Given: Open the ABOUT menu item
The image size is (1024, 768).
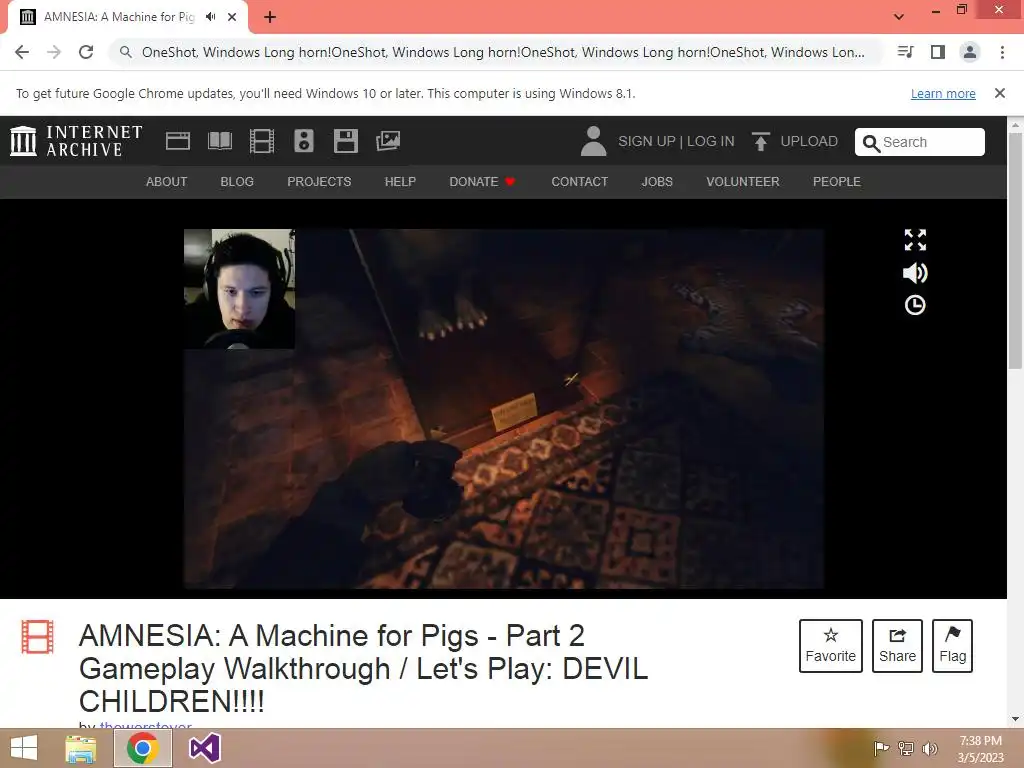Looking at the screenshot, I should pos(167,182).
